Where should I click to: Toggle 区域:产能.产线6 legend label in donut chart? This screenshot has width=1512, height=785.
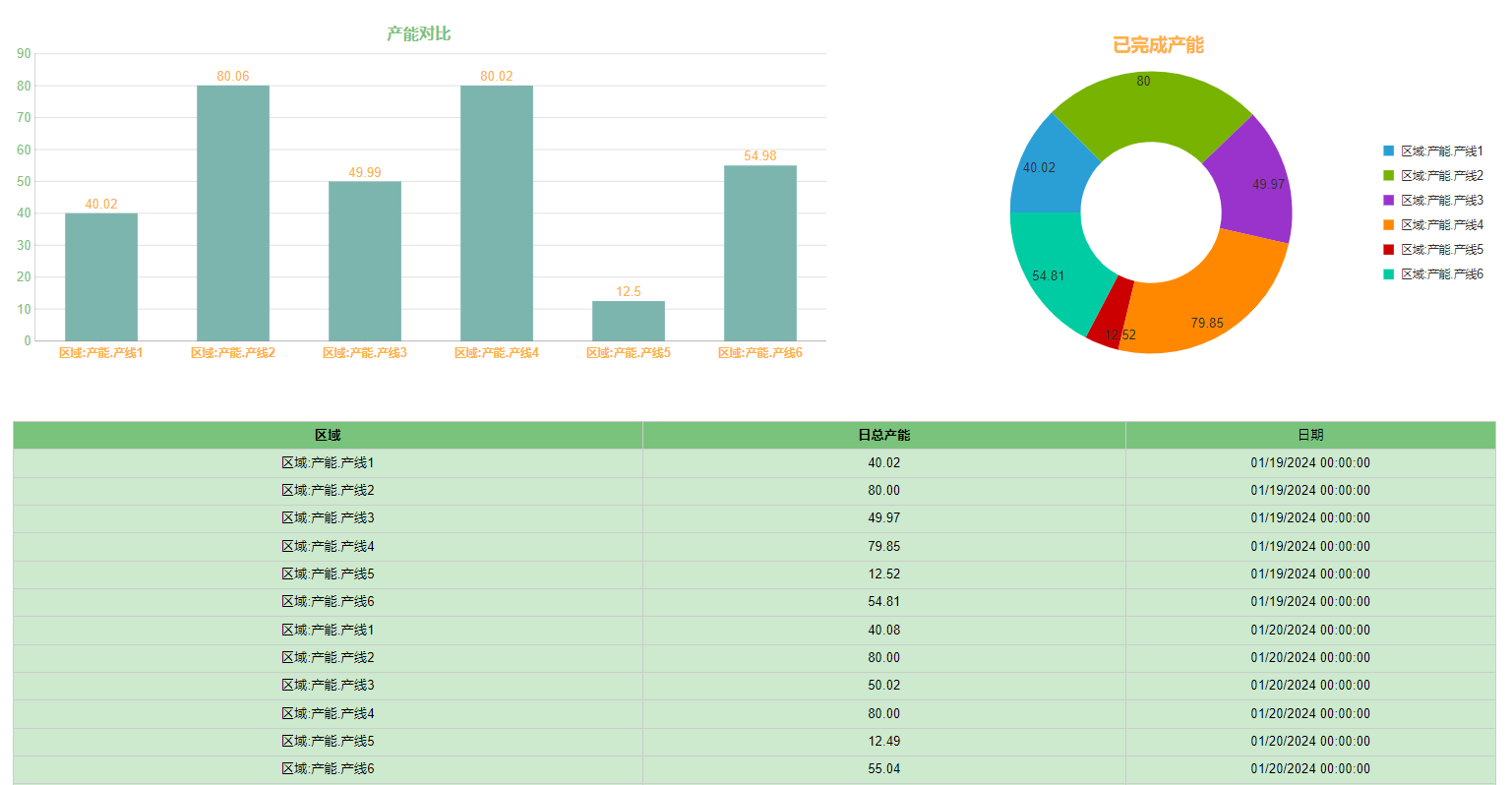[x=1441, y=274]
